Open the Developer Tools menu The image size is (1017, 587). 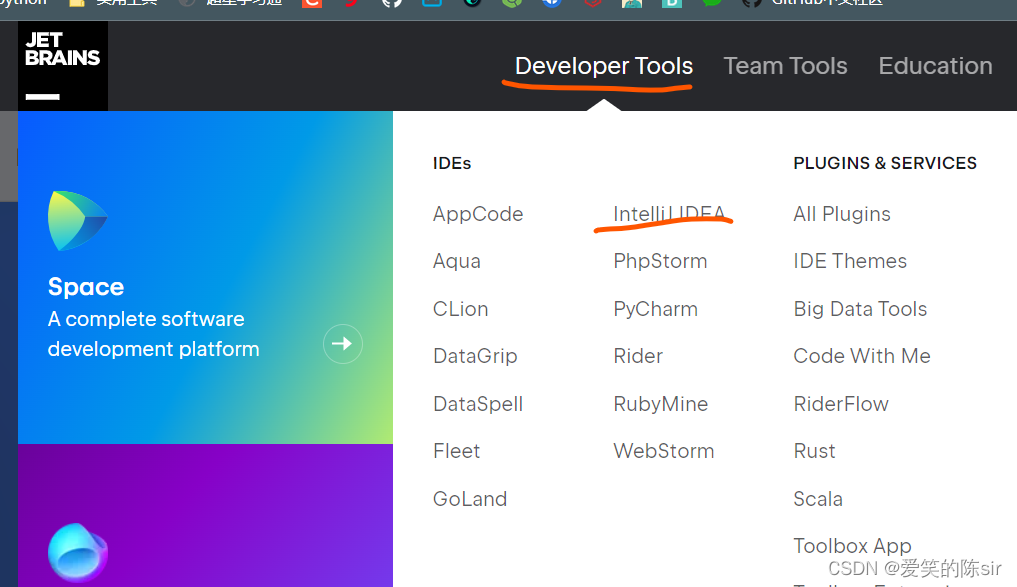(x=604, y=66)
